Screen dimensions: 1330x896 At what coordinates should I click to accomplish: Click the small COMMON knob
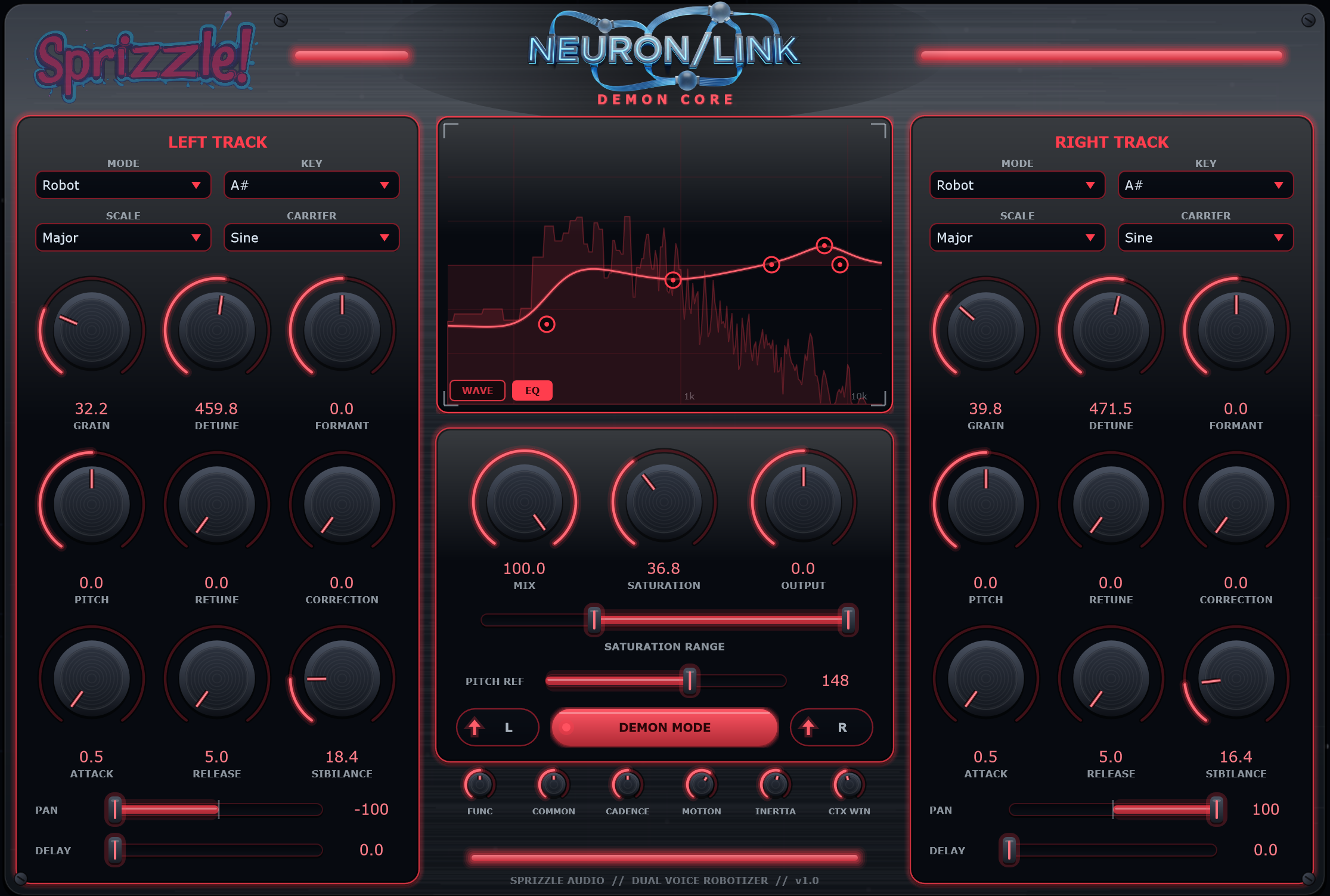(x=554, y=785)
